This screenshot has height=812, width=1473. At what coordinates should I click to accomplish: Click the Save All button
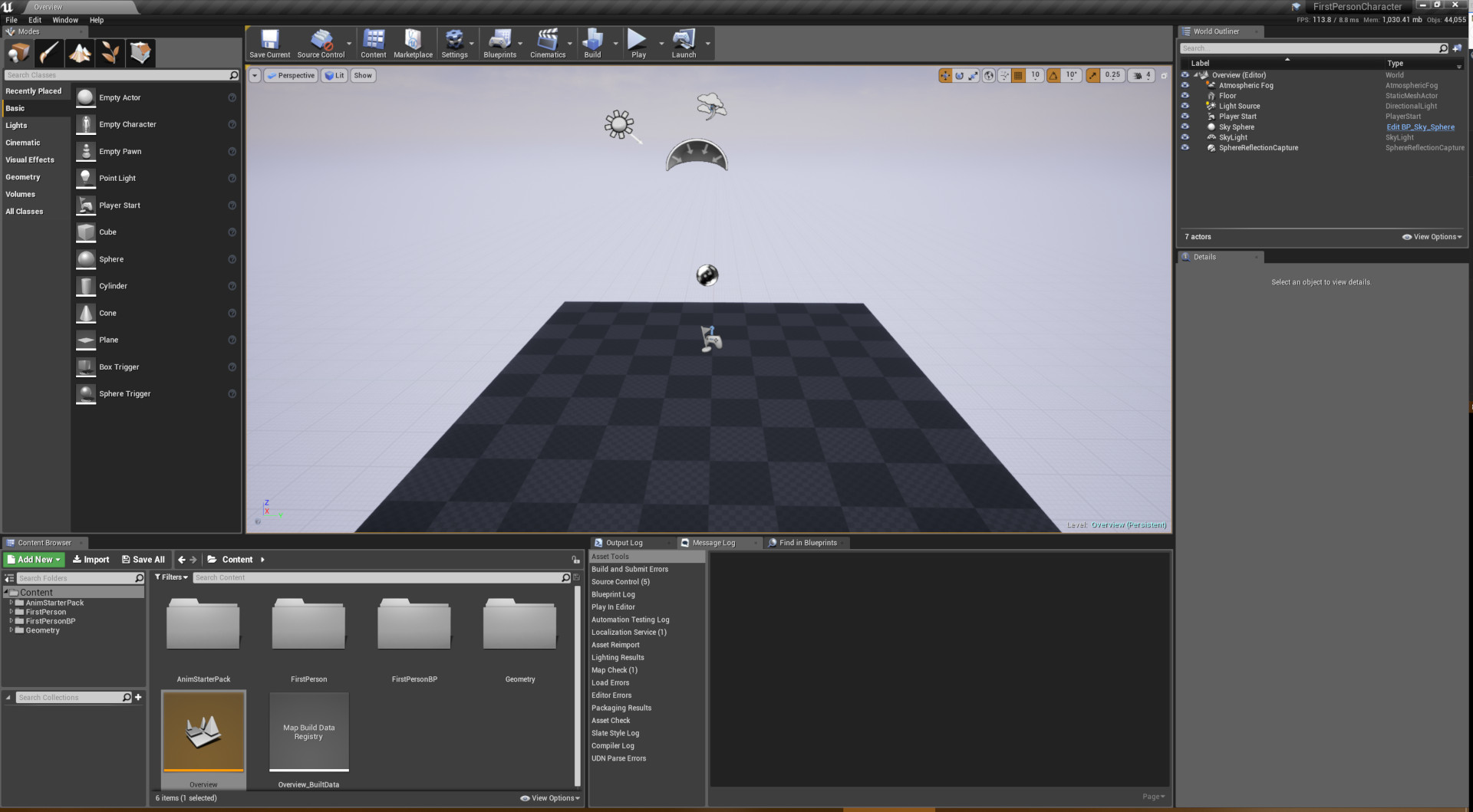click(143, 559)
